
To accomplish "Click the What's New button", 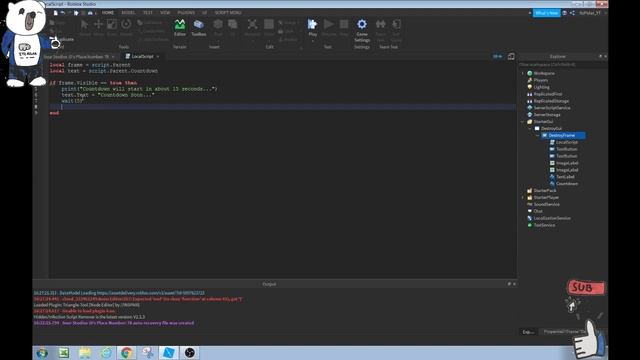I will (546, 13).
